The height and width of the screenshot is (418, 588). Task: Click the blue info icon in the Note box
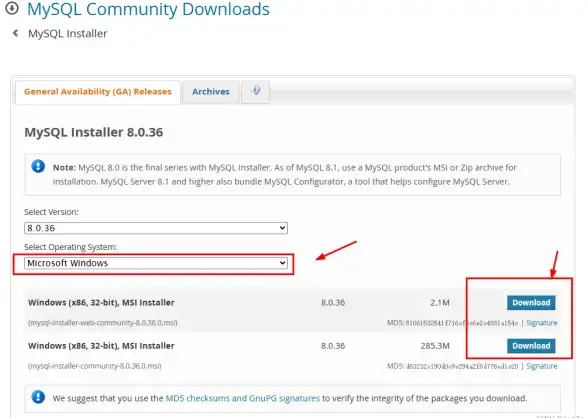point(38,166)
